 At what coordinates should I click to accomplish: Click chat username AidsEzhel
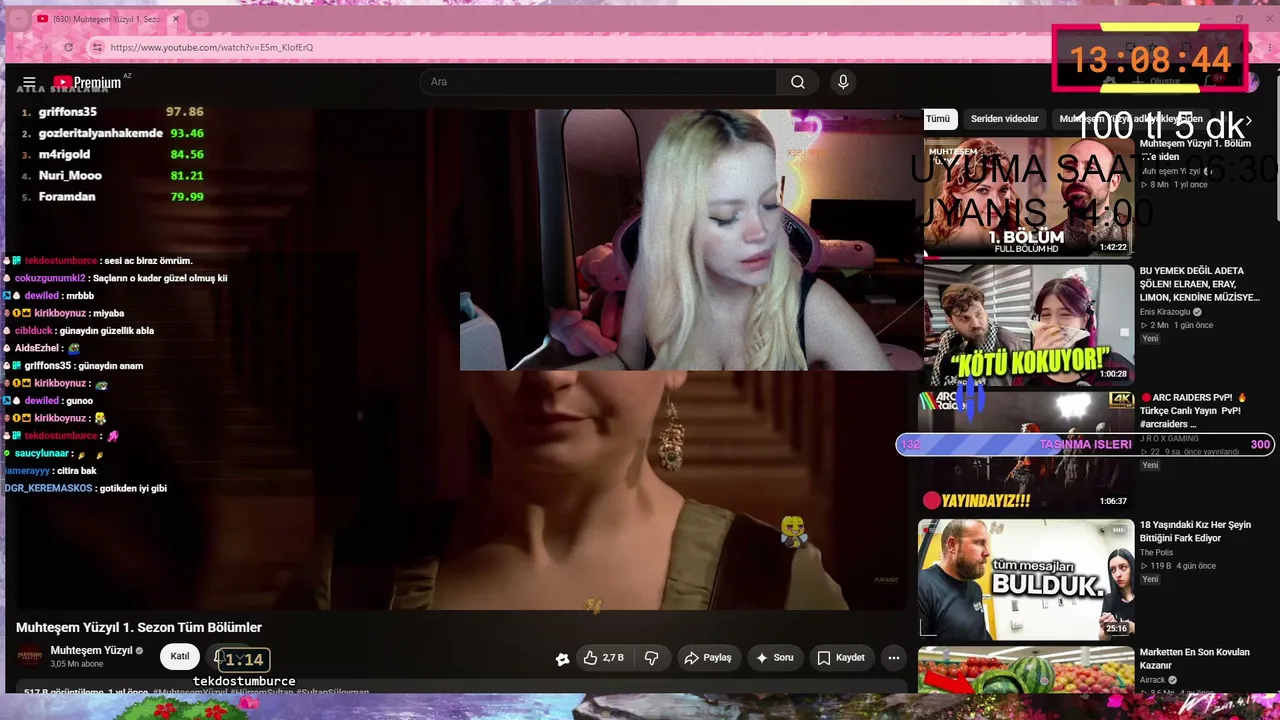(37, 348)
